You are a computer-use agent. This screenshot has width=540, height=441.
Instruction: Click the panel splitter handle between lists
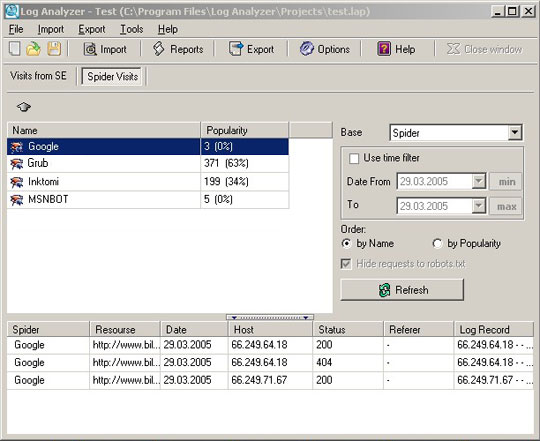[x=270, y=317]
